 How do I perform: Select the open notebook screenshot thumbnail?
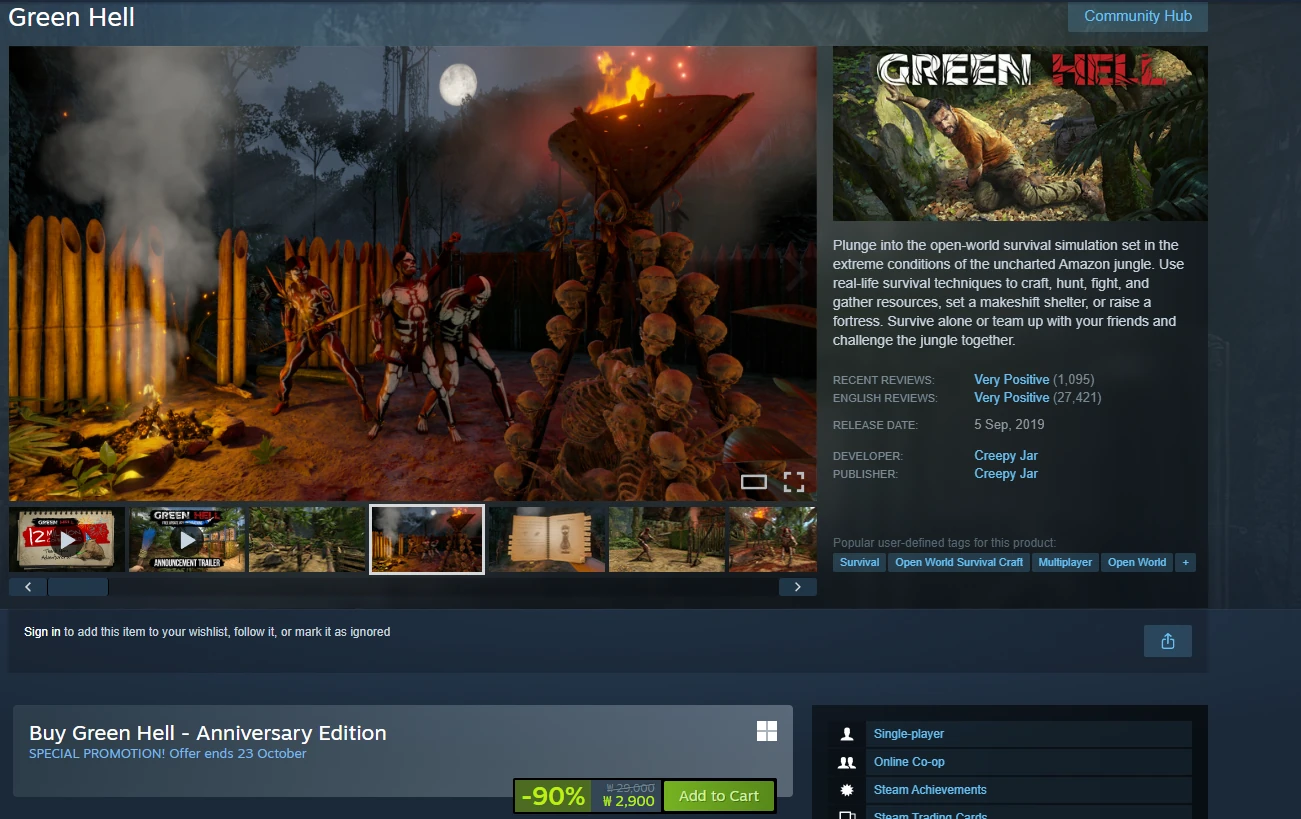click(547, 539)
